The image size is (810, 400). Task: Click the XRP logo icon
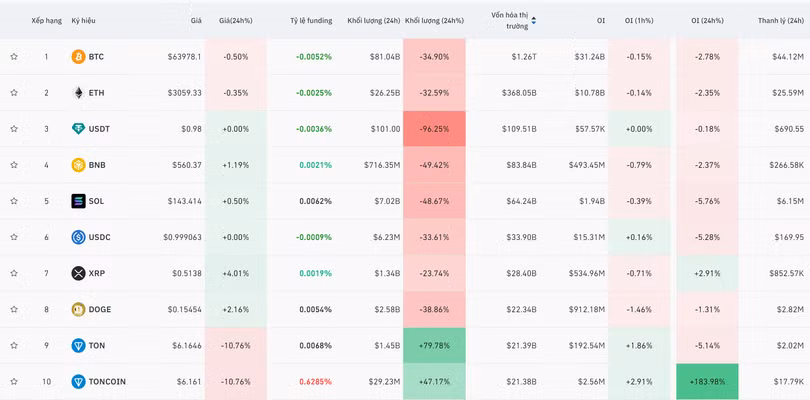(78, 273)
